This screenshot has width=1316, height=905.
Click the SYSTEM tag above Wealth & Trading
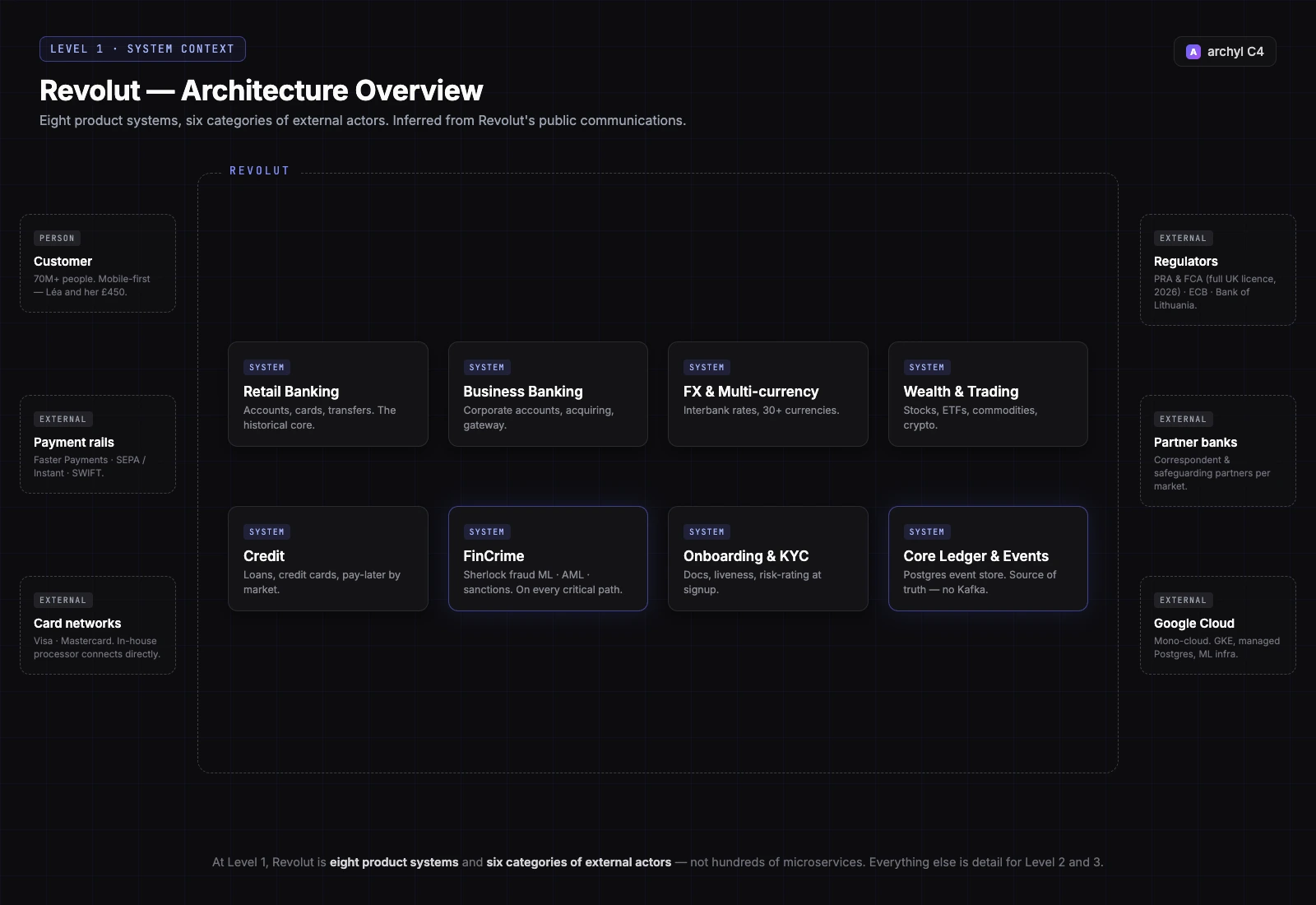927,368
